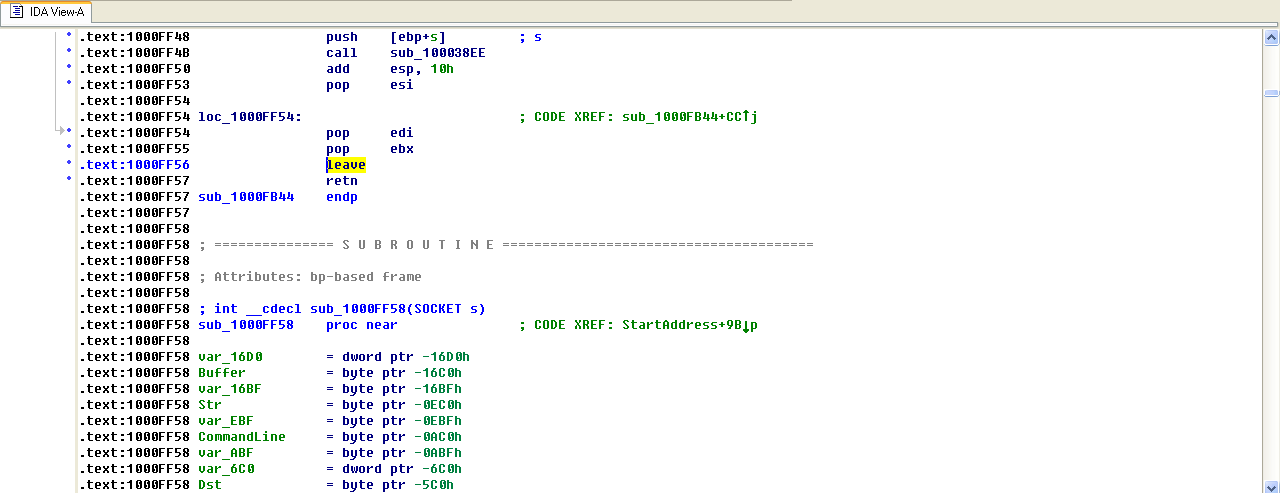
Task: Click the .text:1000FF56 address
Action: (134, 165)
